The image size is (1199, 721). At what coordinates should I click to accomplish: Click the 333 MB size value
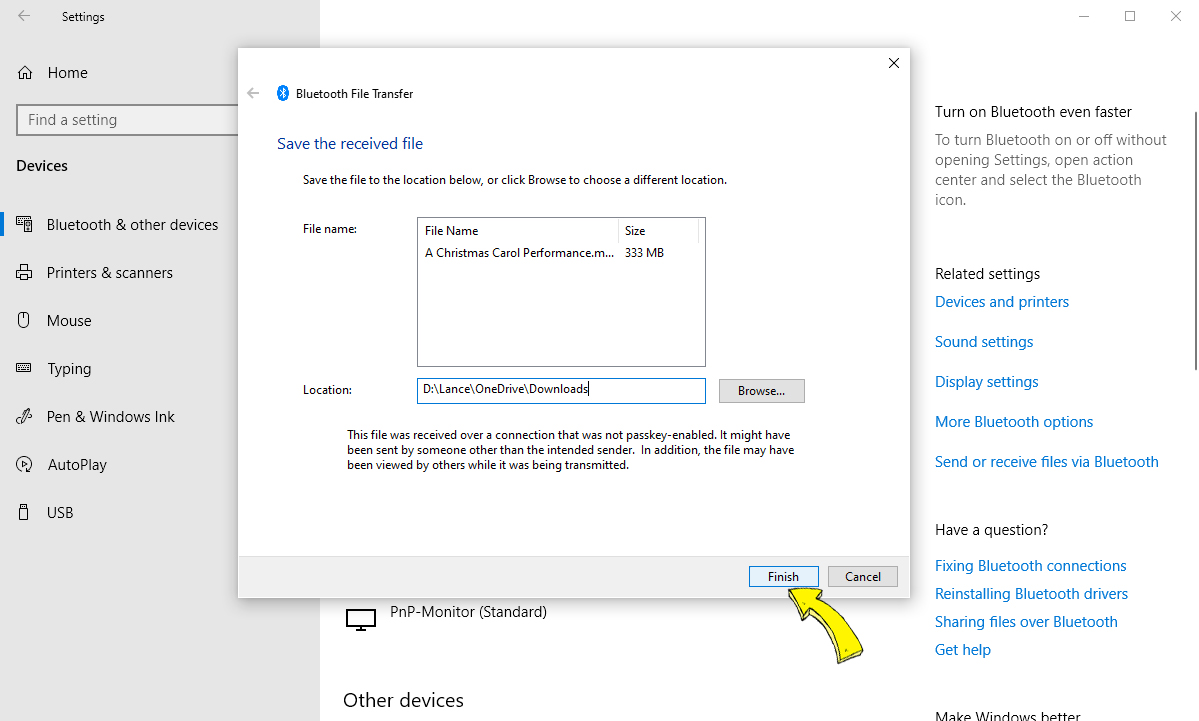(644, 253)
